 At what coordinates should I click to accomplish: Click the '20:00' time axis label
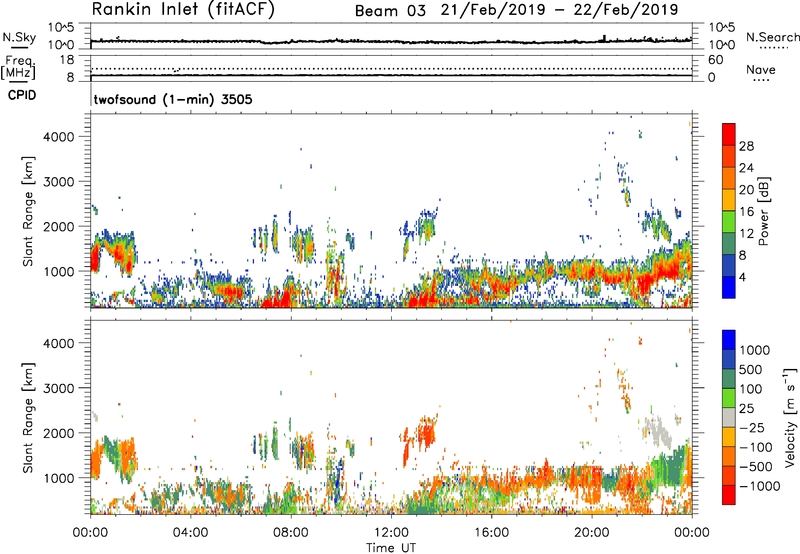[591, 533]
